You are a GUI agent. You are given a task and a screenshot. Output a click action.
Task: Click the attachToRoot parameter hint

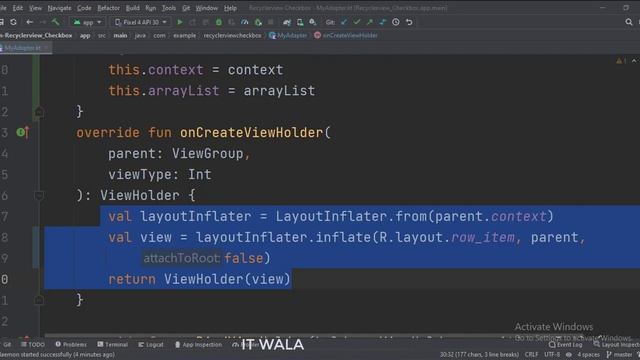click(182, 258)
